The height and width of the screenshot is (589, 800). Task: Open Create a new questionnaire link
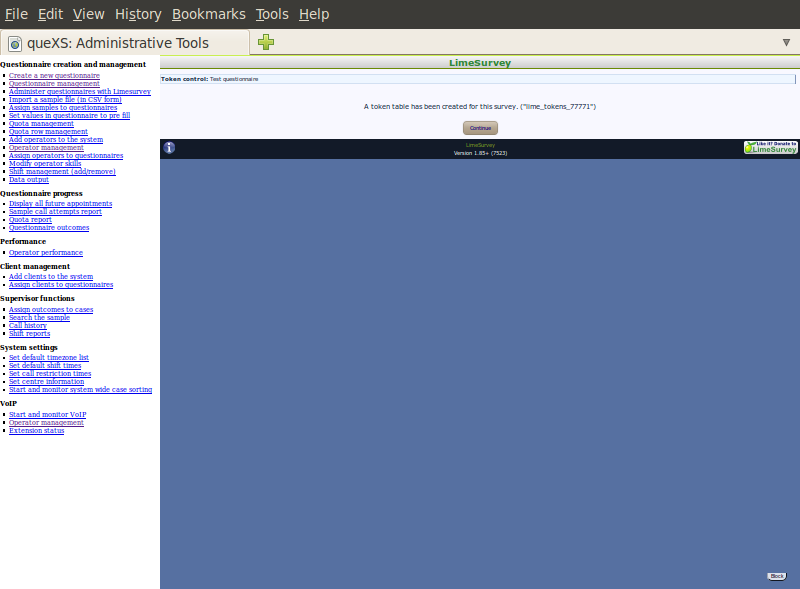coord(54,75)
